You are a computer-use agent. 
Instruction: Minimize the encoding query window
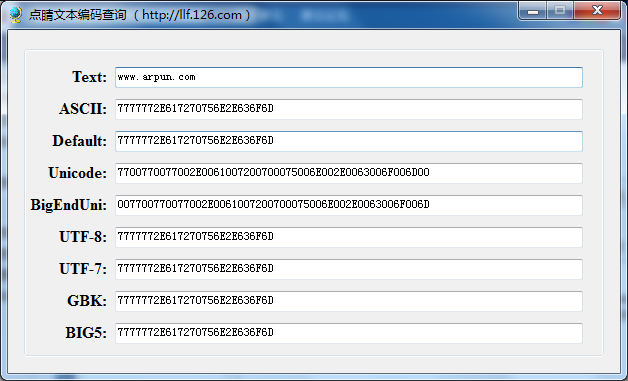pos(533,11)
